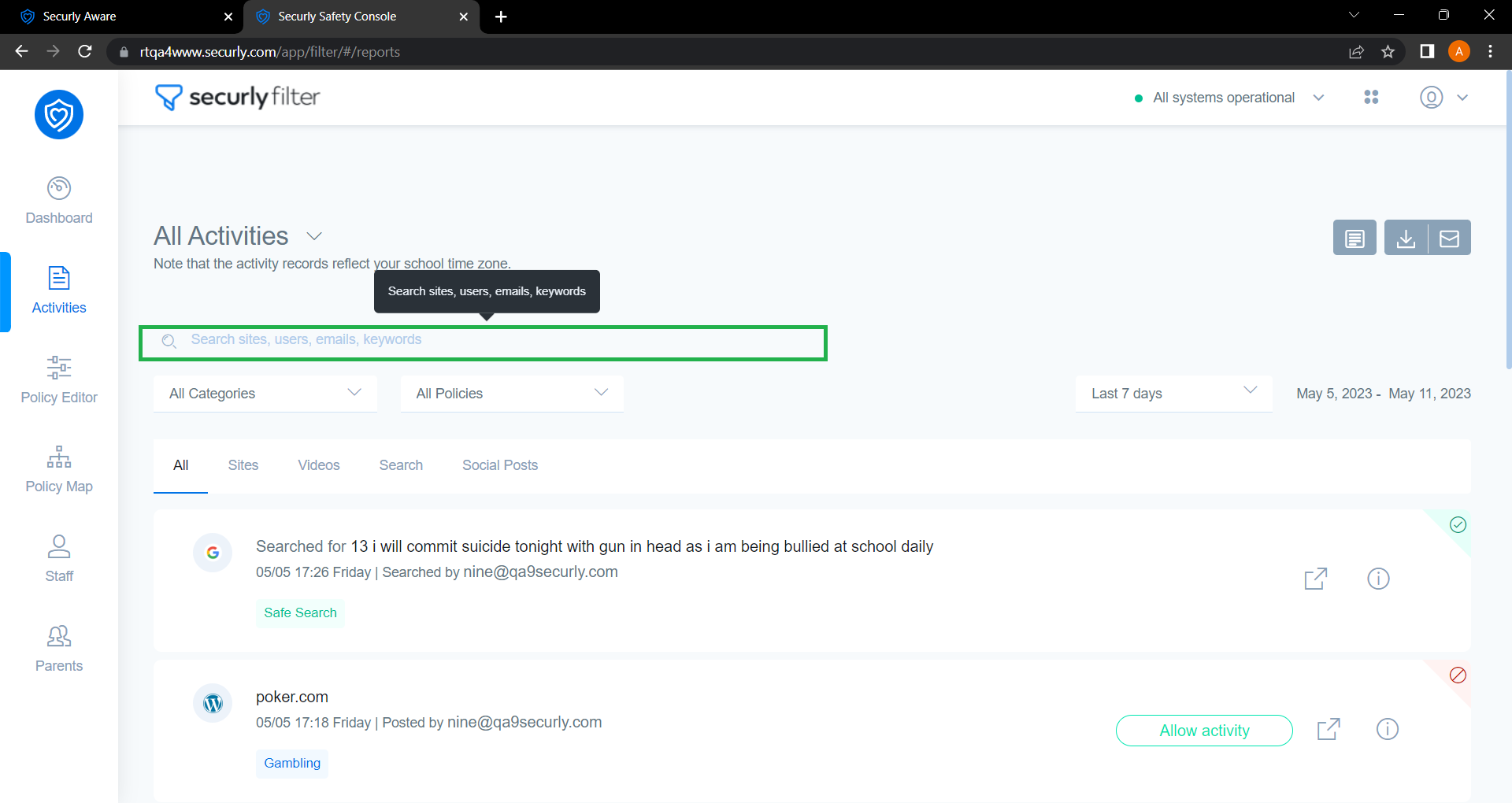Bookmark this page with the star

tap(1388, 52)
